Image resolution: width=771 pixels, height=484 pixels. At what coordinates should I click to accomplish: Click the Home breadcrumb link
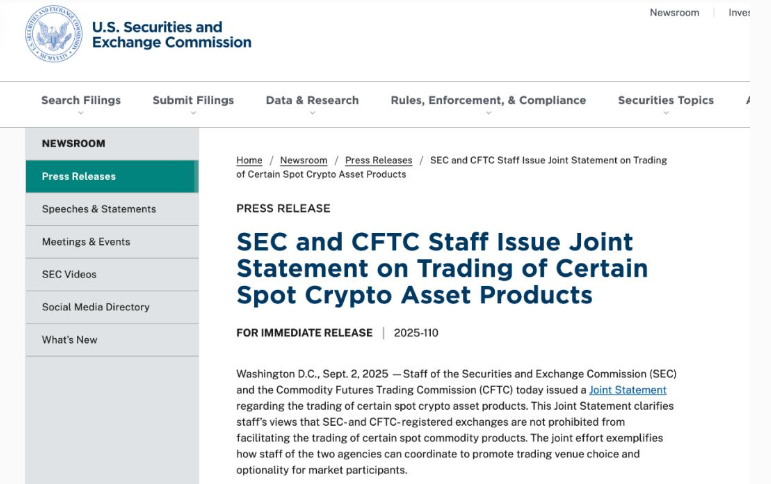tap(249, 160)
